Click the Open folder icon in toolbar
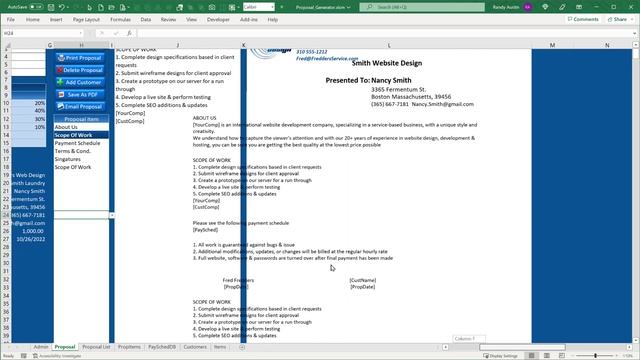Viewport: 640px width, 360px height. pos(111,7)
